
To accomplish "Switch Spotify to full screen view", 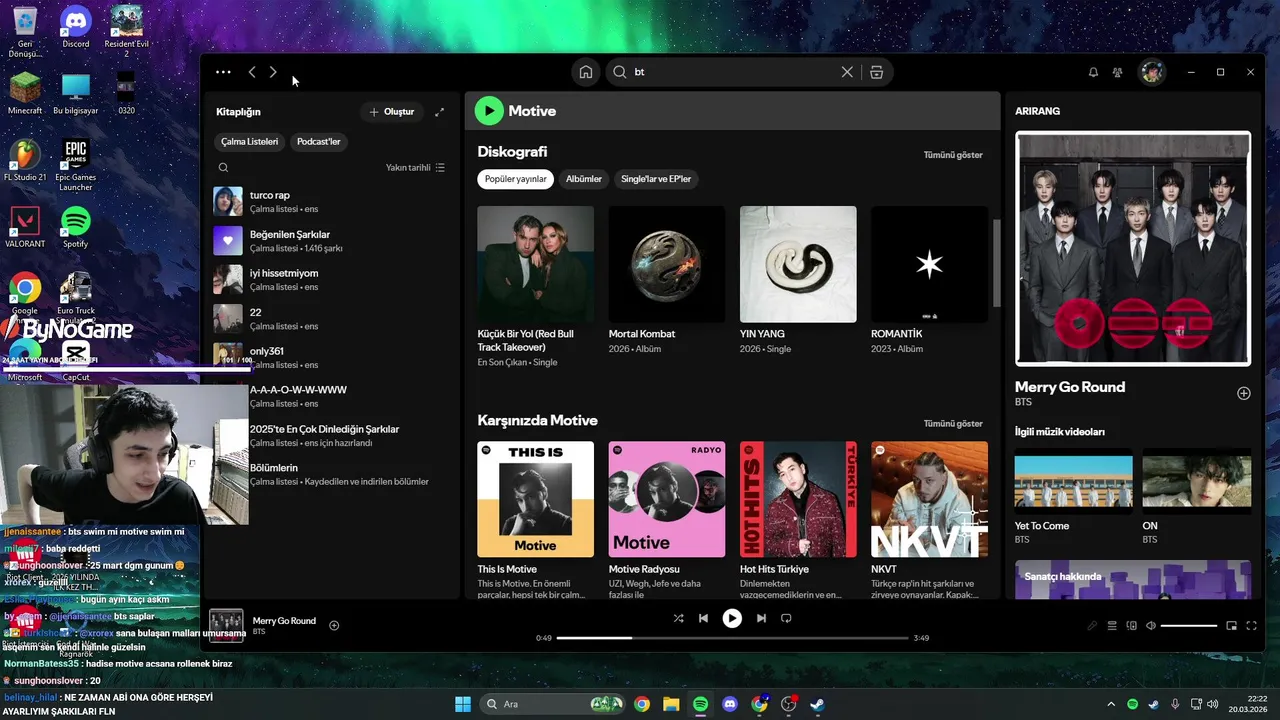I will click(x=1251, y=626).
